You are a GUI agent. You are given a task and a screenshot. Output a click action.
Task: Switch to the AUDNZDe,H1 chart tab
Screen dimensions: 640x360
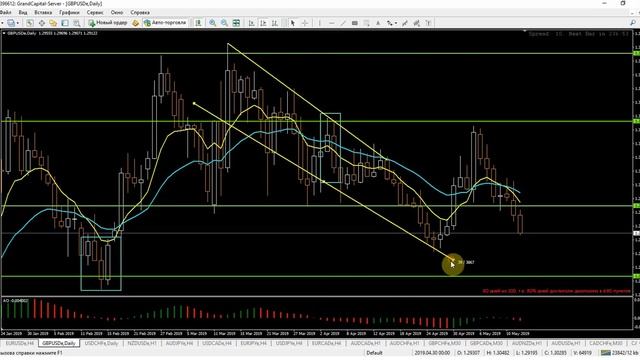pos(527,343)
